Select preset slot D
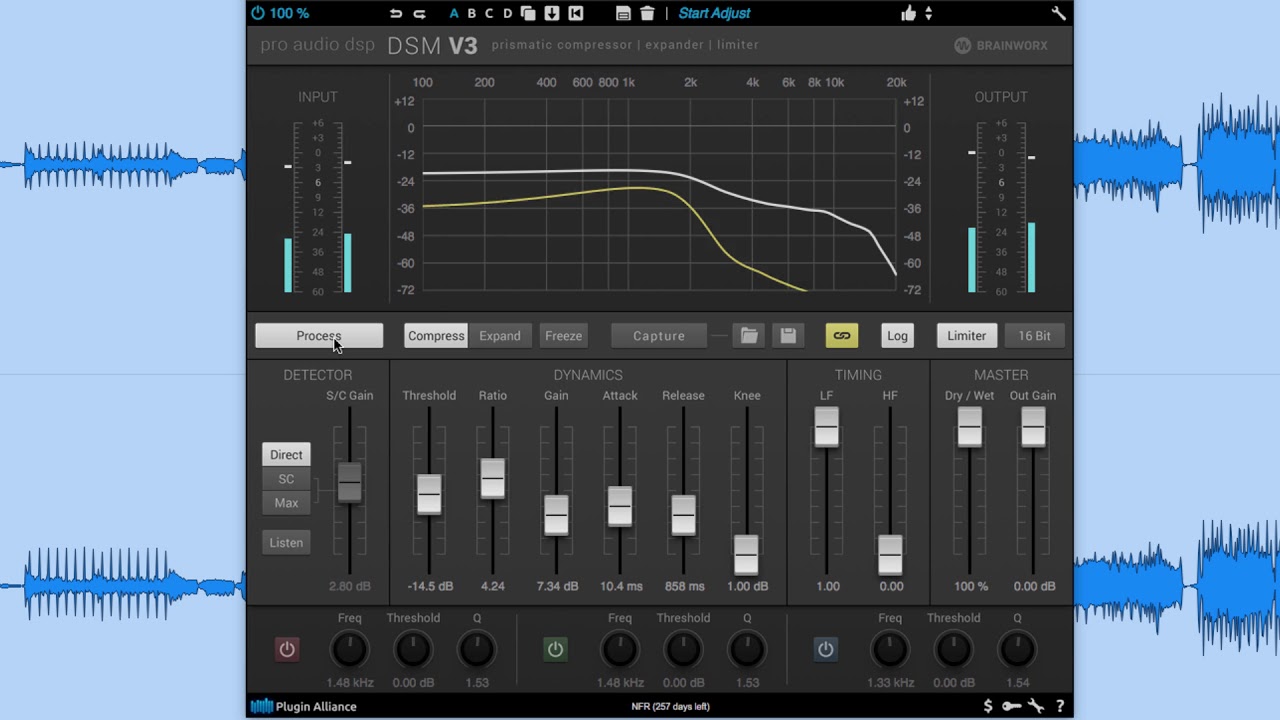 507,13
